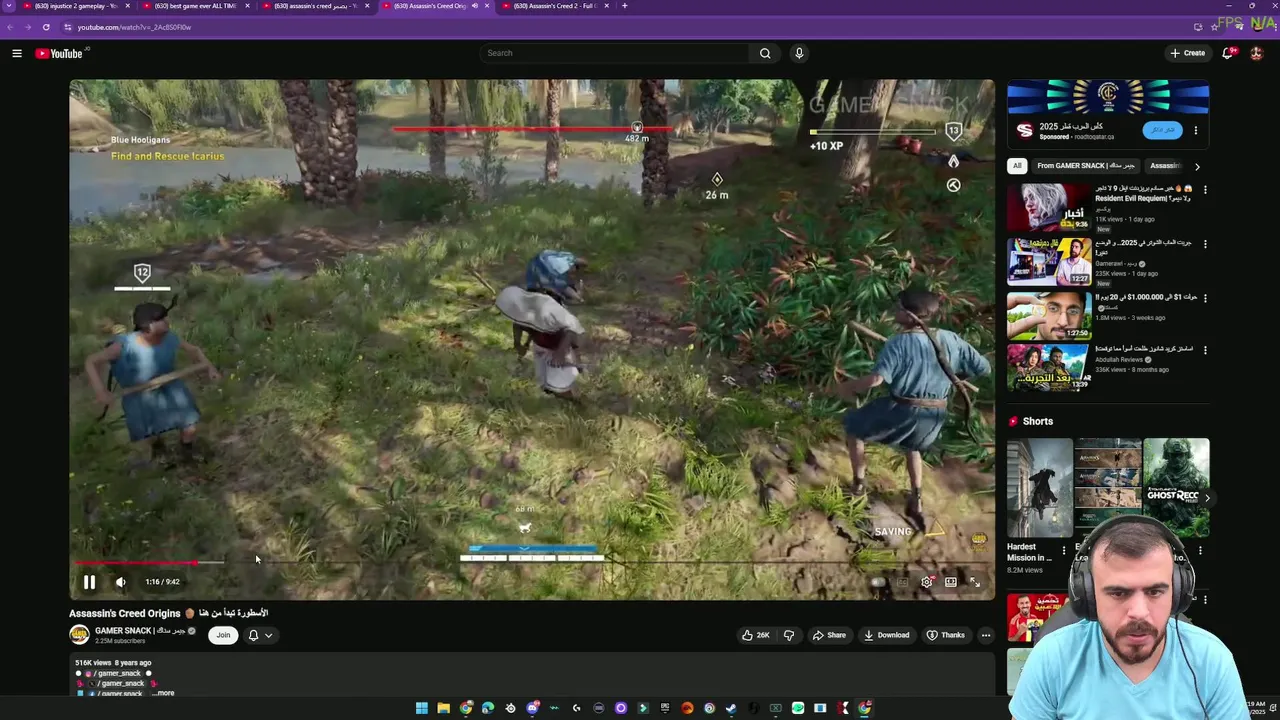
Task: Open a new browser tab with plus
Action: pos(625,6)
